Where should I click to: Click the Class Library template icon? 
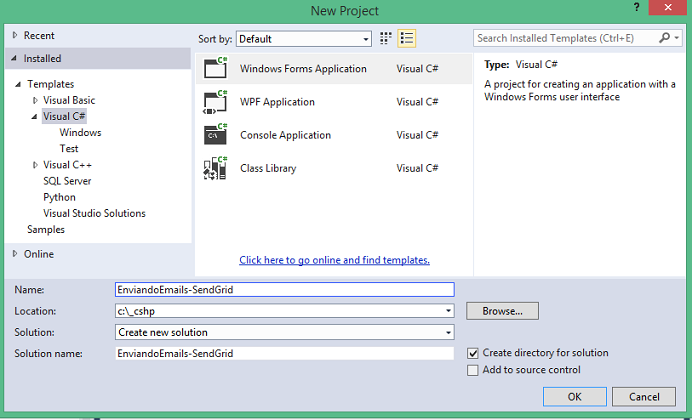215,168
